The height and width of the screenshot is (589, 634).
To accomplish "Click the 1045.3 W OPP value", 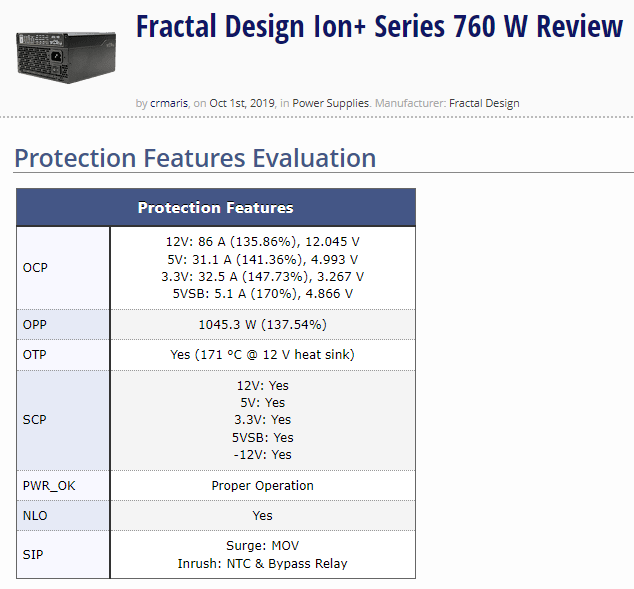I will tap(262, 325).
